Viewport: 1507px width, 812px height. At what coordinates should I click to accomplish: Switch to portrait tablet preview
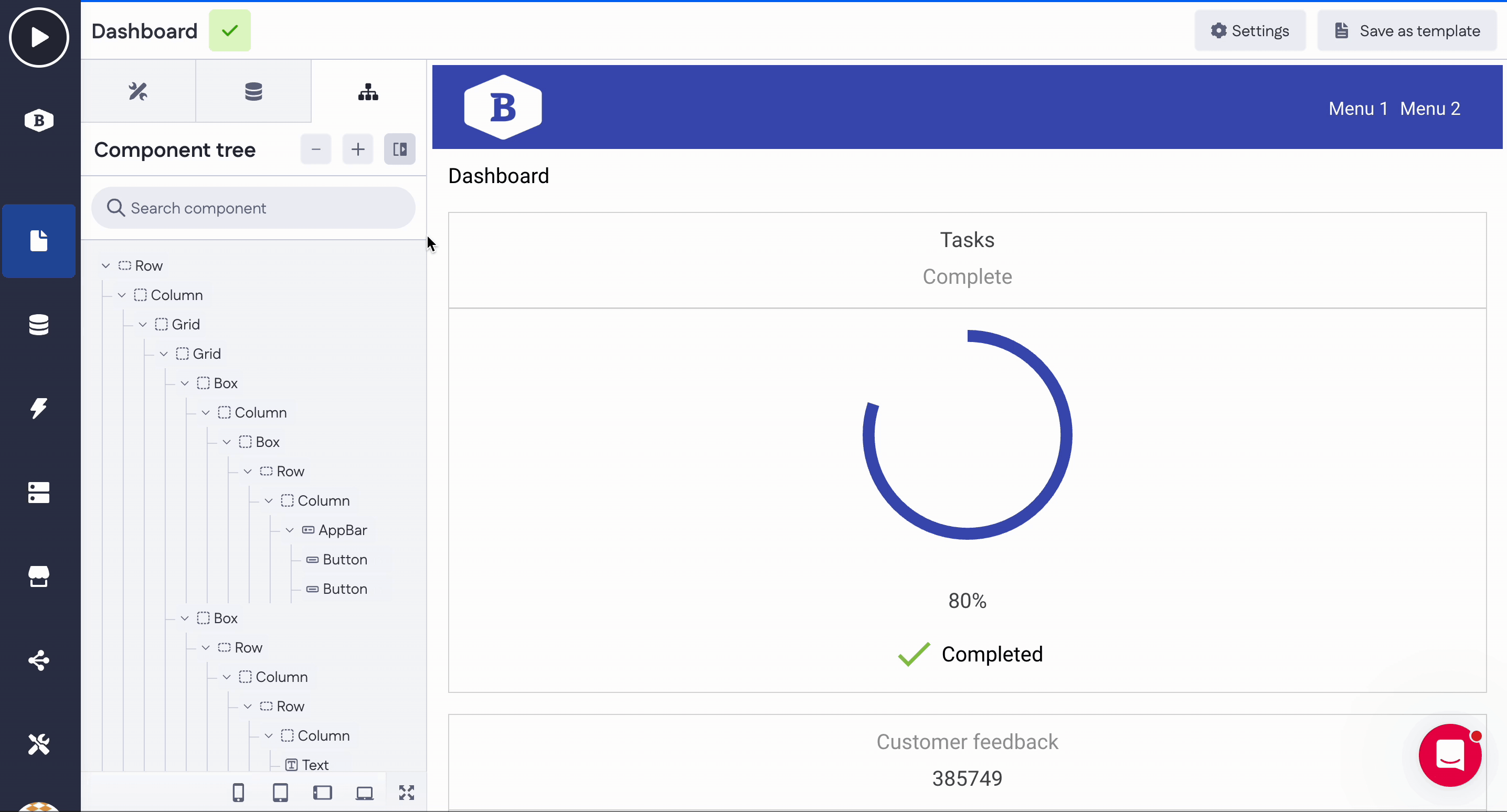[x=280, y=793]
